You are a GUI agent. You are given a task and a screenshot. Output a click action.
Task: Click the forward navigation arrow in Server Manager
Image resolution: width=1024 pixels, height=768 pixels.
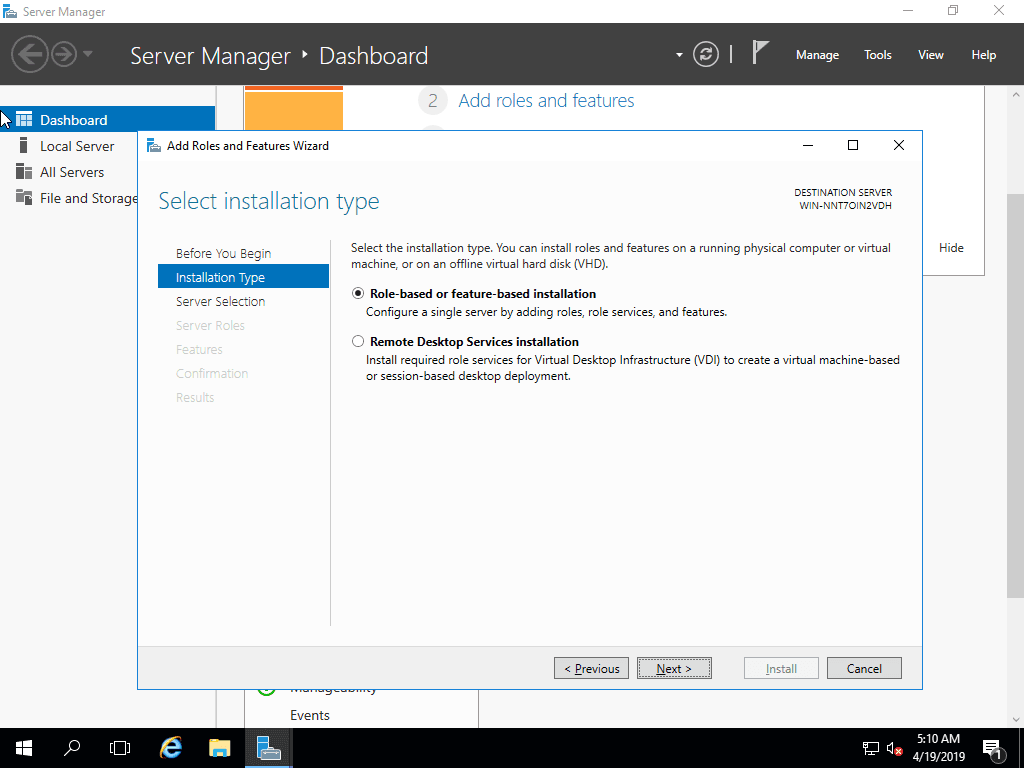click(x=64, y=54)
